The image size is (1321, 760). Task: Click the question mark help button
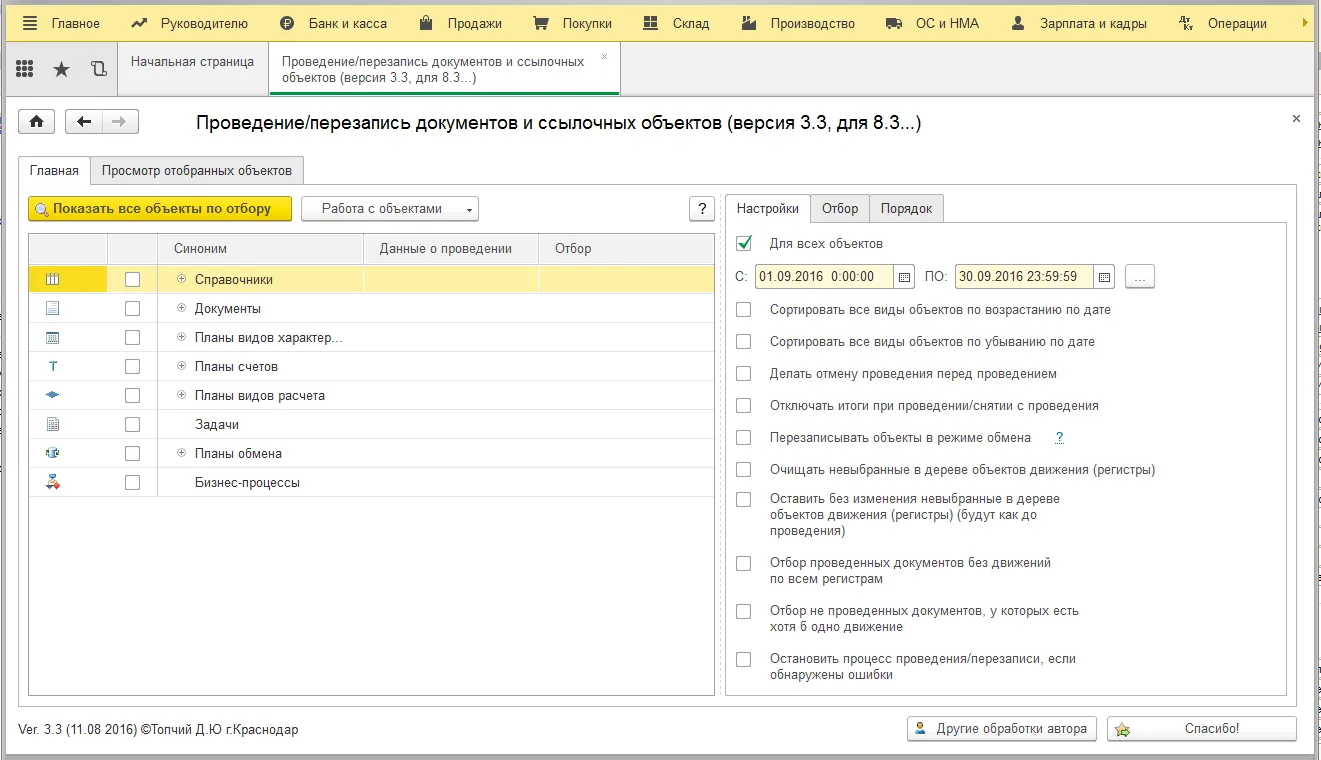(x=702, y=209)
